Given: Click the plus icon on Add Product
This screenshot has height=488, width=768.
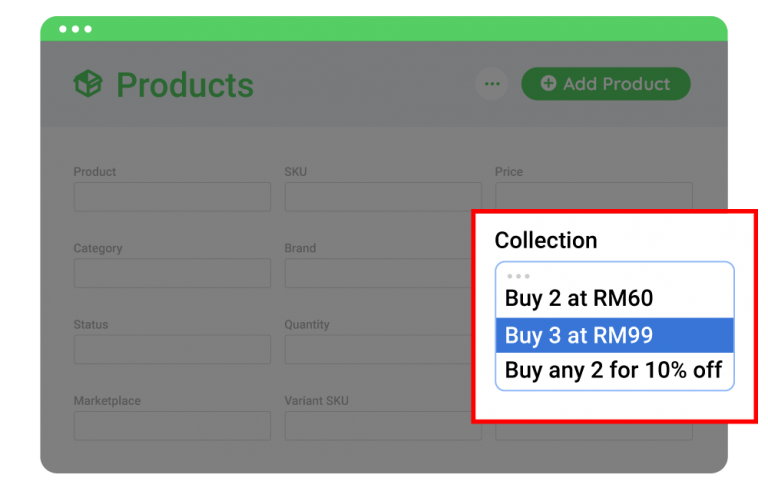Looking at the screenshot, I should coord(548,84).
